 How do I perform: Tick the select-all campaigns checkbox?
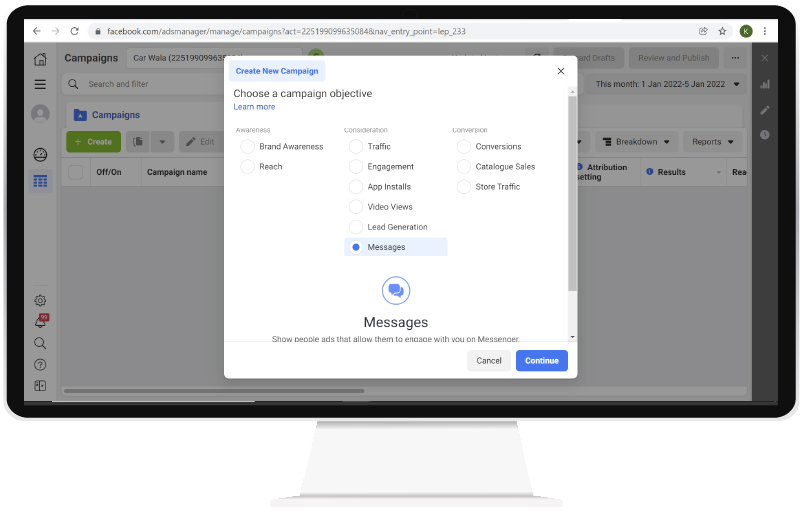click(x=76, y=172)
